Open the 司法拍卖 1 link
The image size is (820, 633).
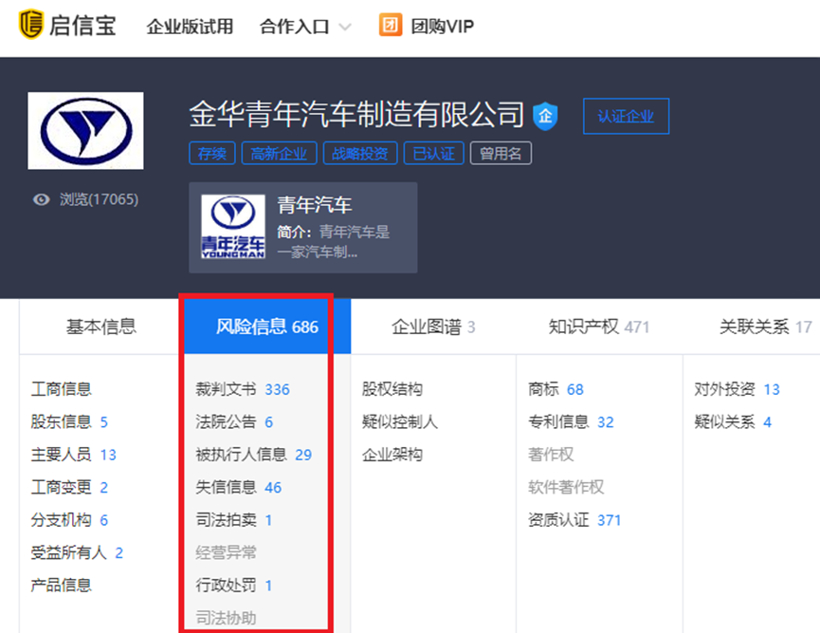234,519
